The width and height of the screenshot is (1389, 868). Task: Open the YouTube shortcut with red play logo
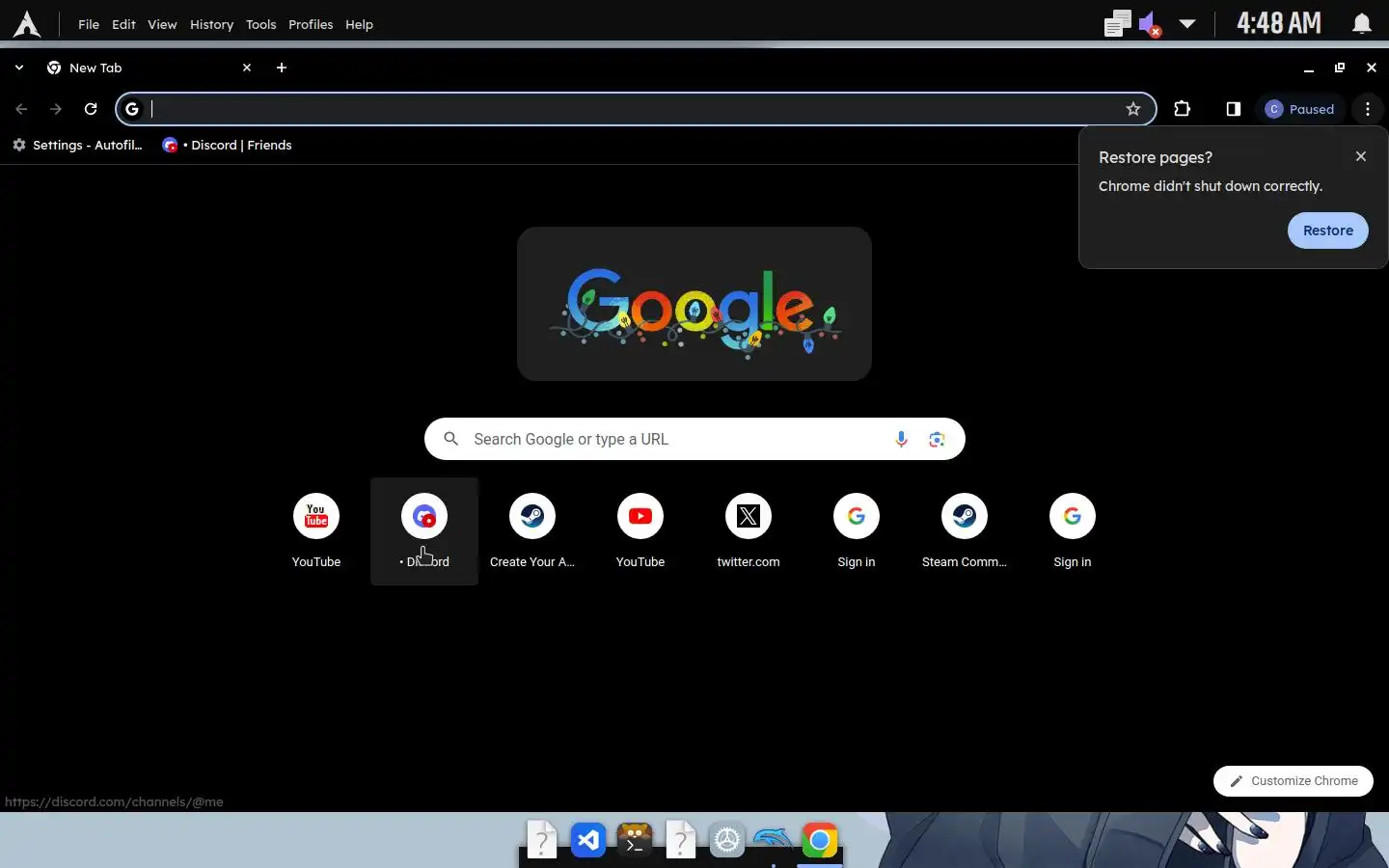640,530
